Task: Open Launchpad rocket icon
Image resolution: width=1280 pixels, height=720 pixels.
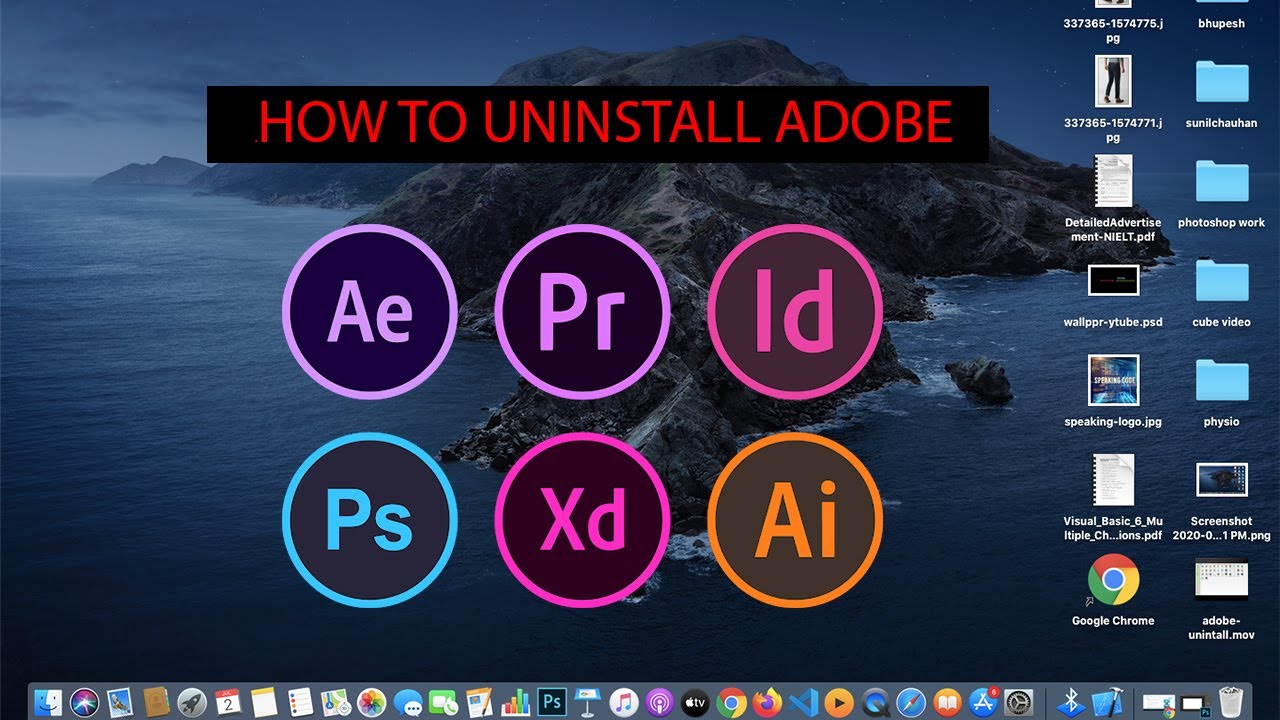Action: [192, 702]
